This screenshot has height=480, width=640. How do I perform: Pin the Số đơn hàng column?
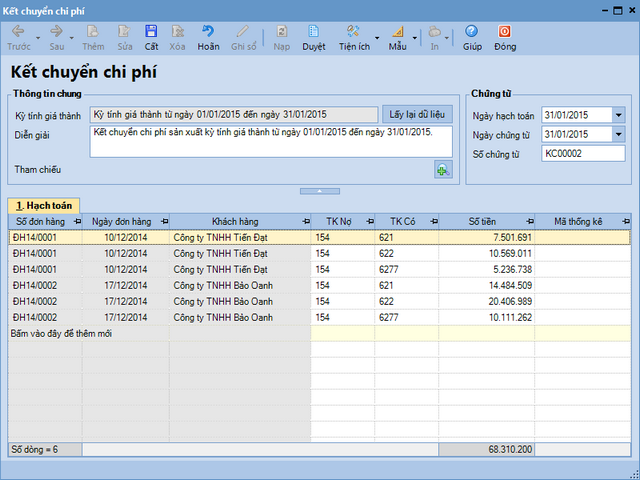click(77, 221)
